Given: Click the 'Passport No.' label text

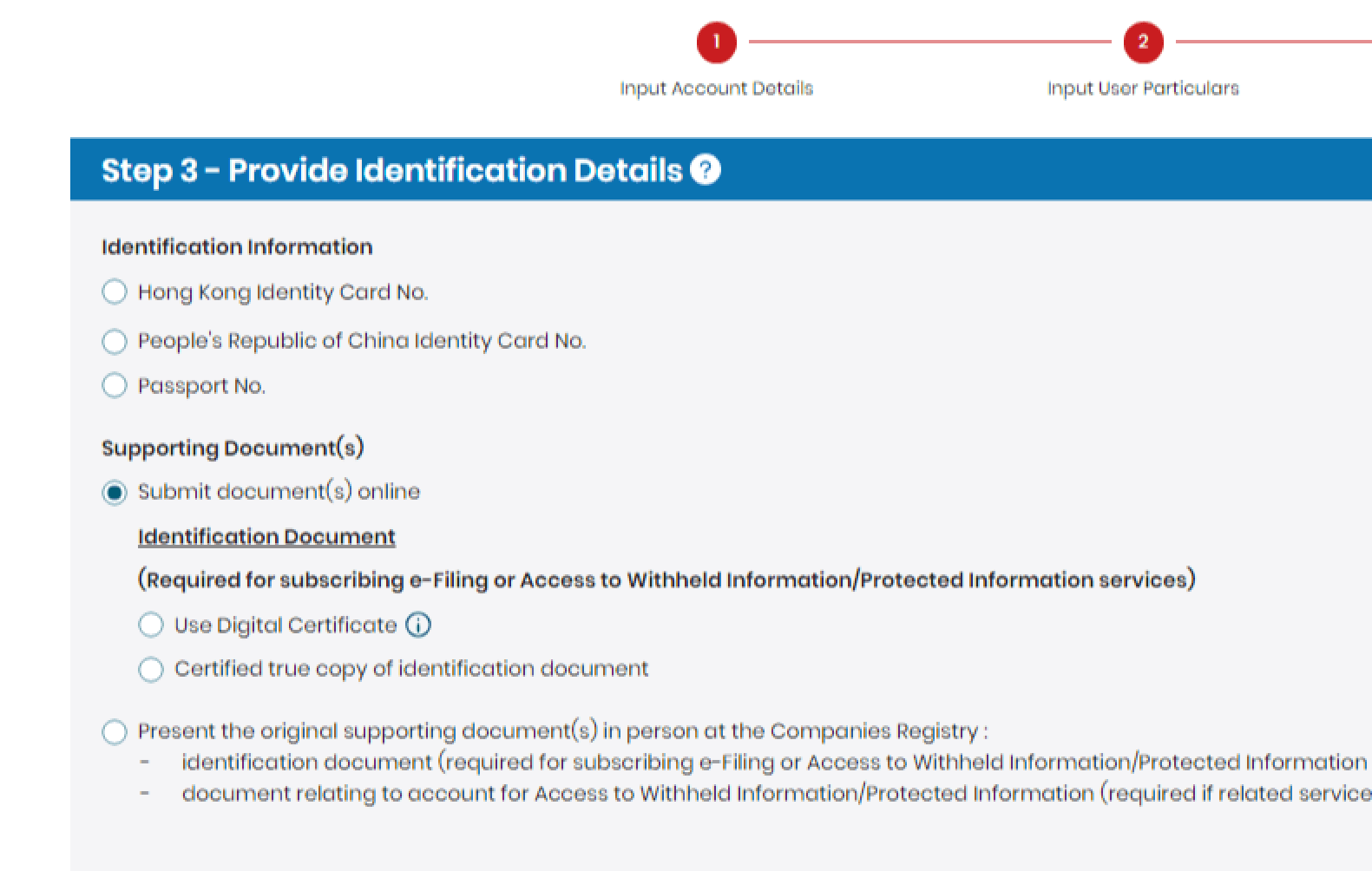Looking at the screenshot, I should point(201,386).
